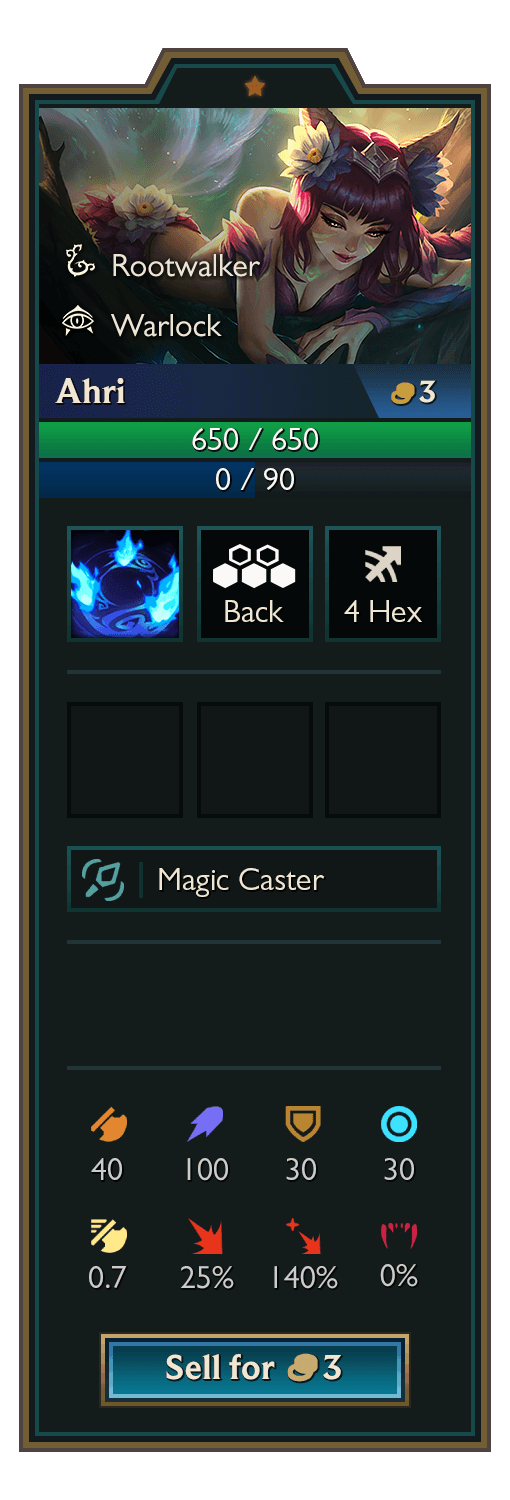
Task: Click the 4 Hex range tile
Action: (x=383, y=584)
